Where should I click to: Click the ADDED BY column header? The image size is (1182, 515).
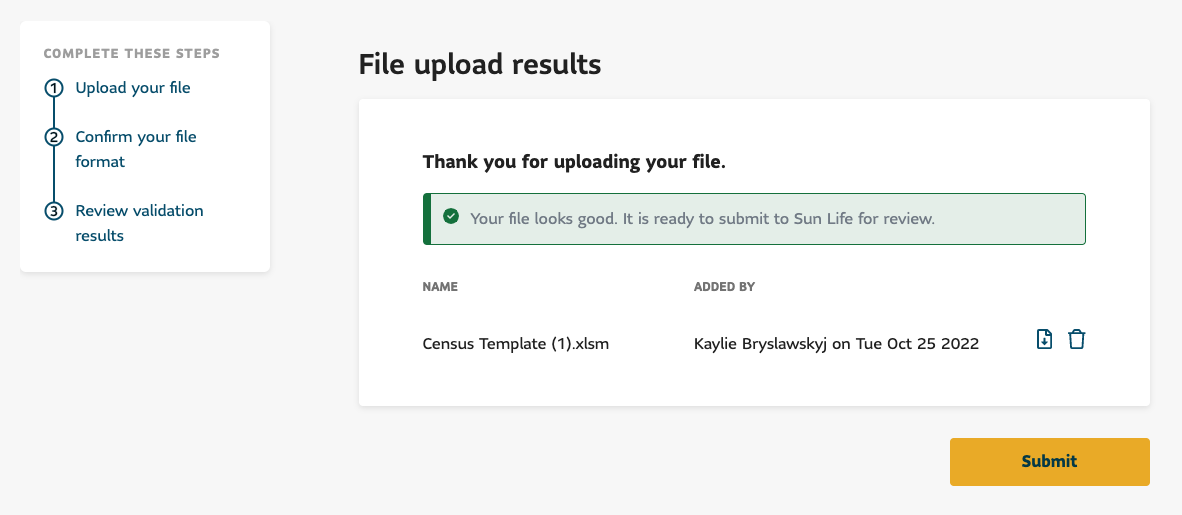724,287
